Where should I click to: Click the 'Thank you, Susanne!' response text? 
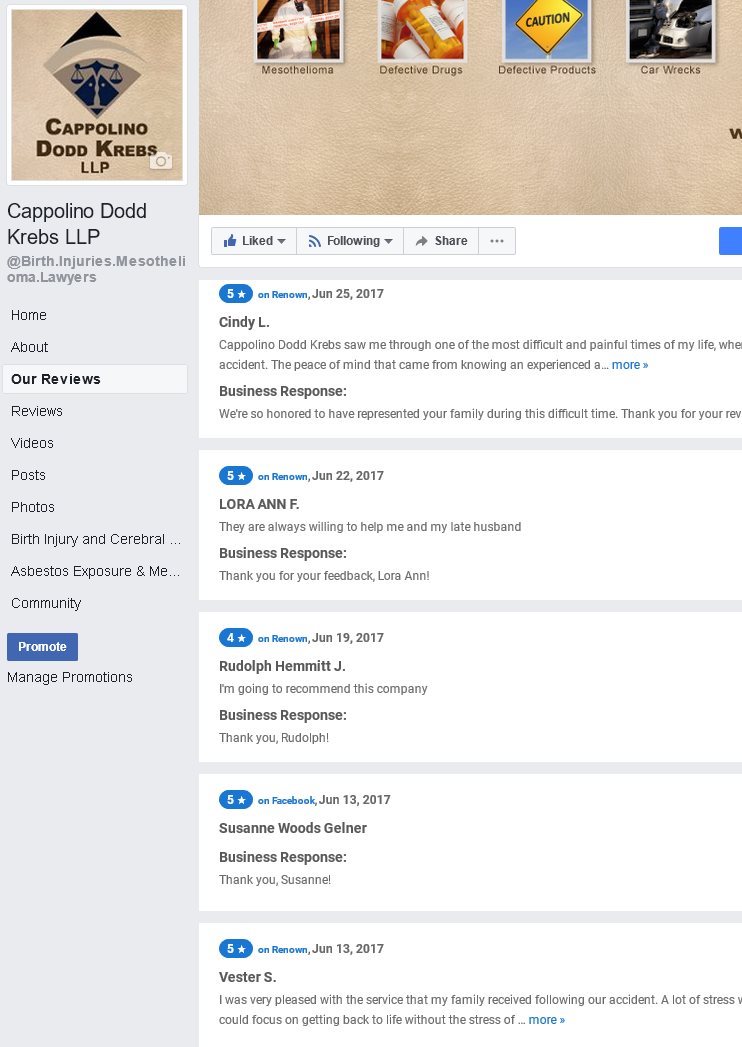[275, 880]
